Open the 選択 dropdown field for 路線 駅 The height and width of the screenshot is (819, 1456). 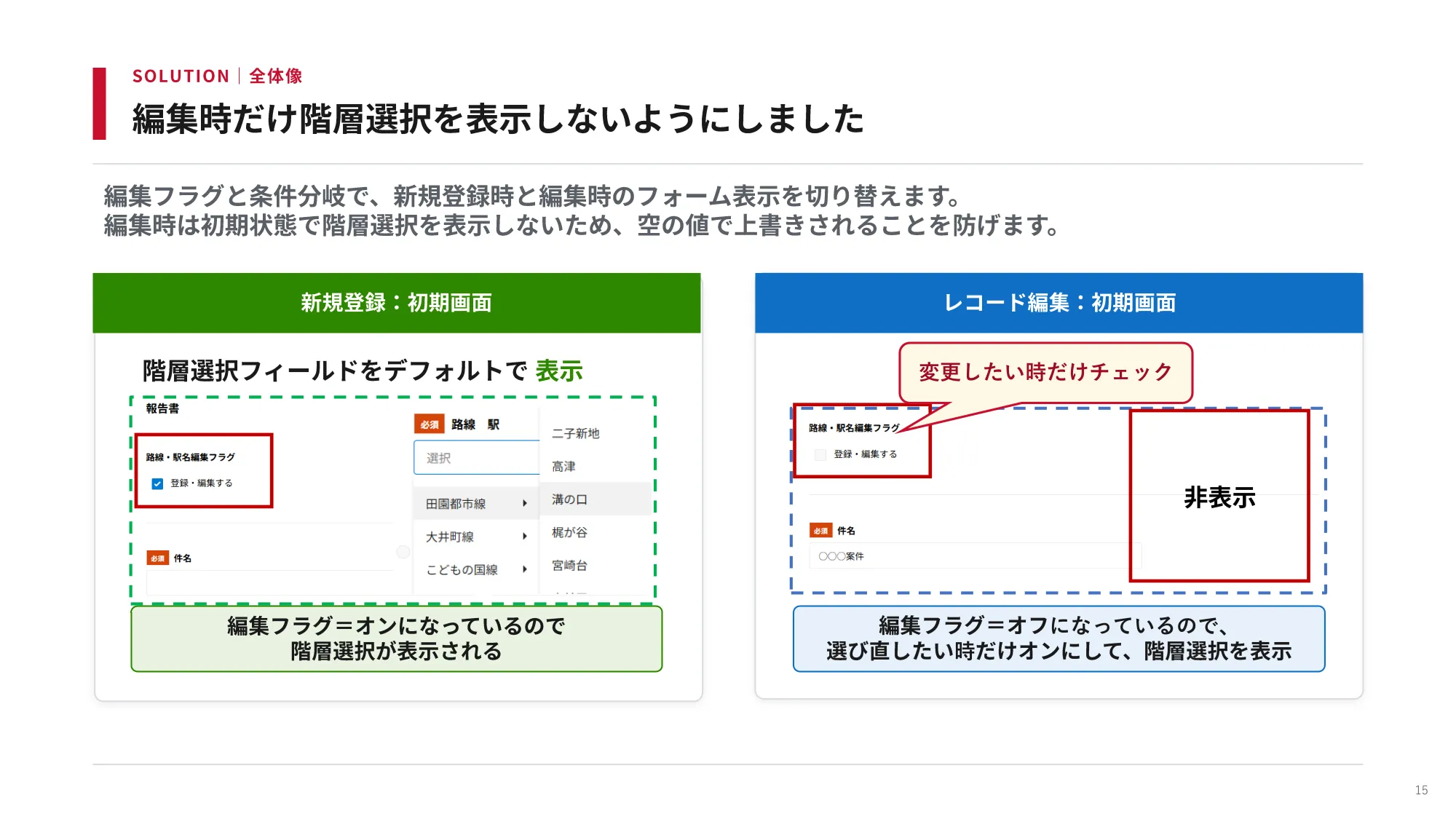click(x=477, y=458)
